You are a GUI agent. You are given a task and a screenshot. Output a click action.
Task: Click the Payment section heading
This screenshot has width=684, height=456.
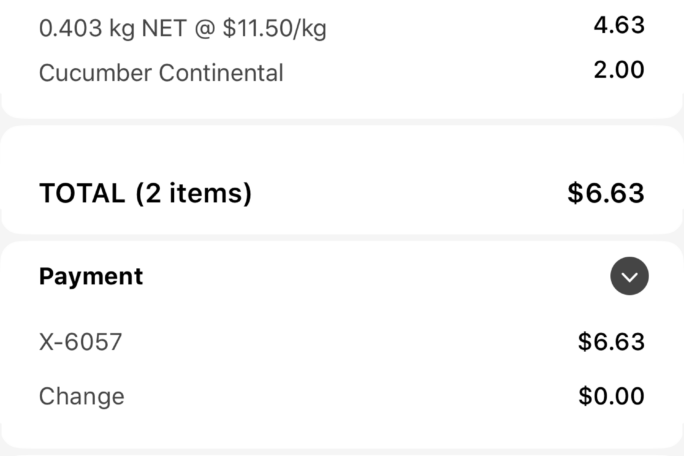pos(91,277)
